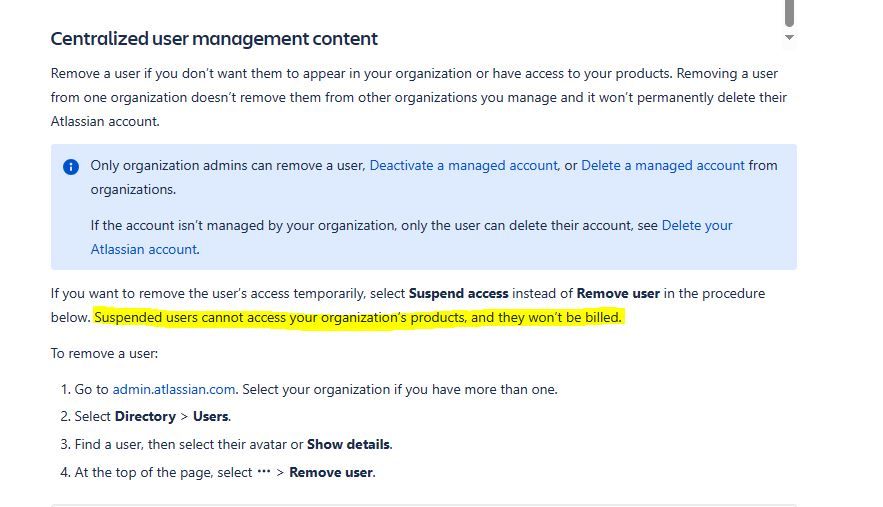This screenshot has height=507, width=883.
Task: Click the Find a user step text
Action: pos(233,444)
